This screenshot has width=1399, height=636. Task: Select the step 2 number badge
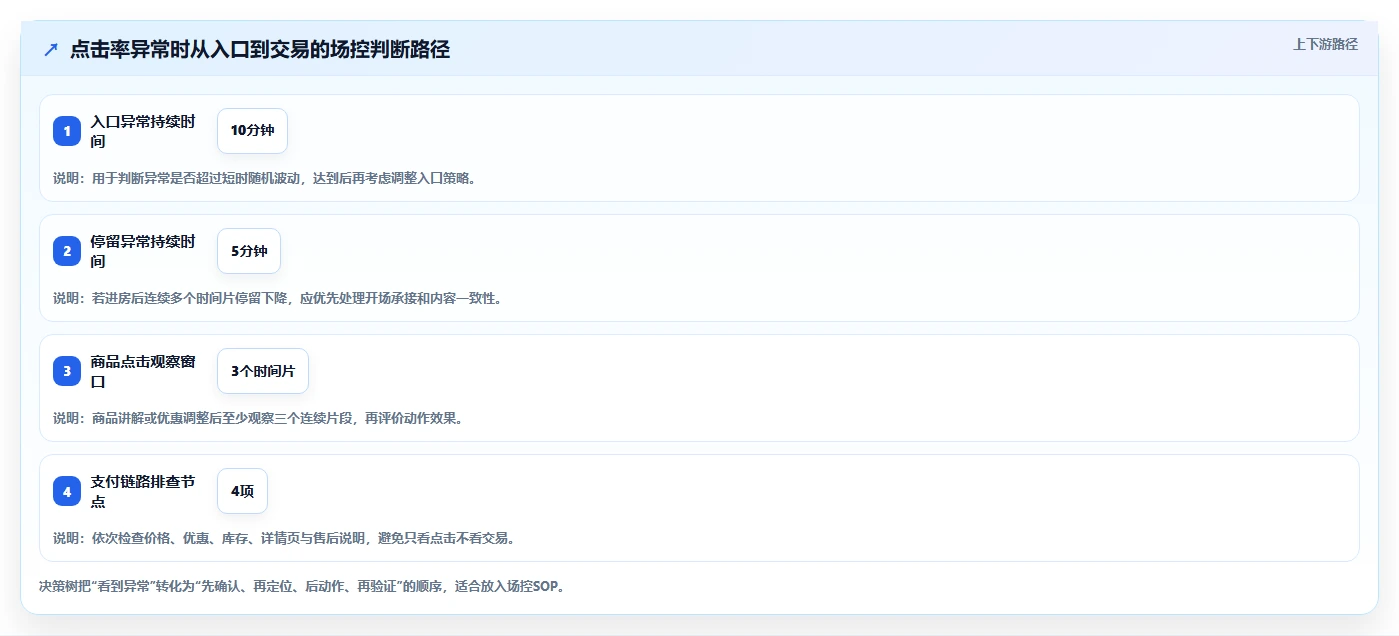(x=67, y=251)
